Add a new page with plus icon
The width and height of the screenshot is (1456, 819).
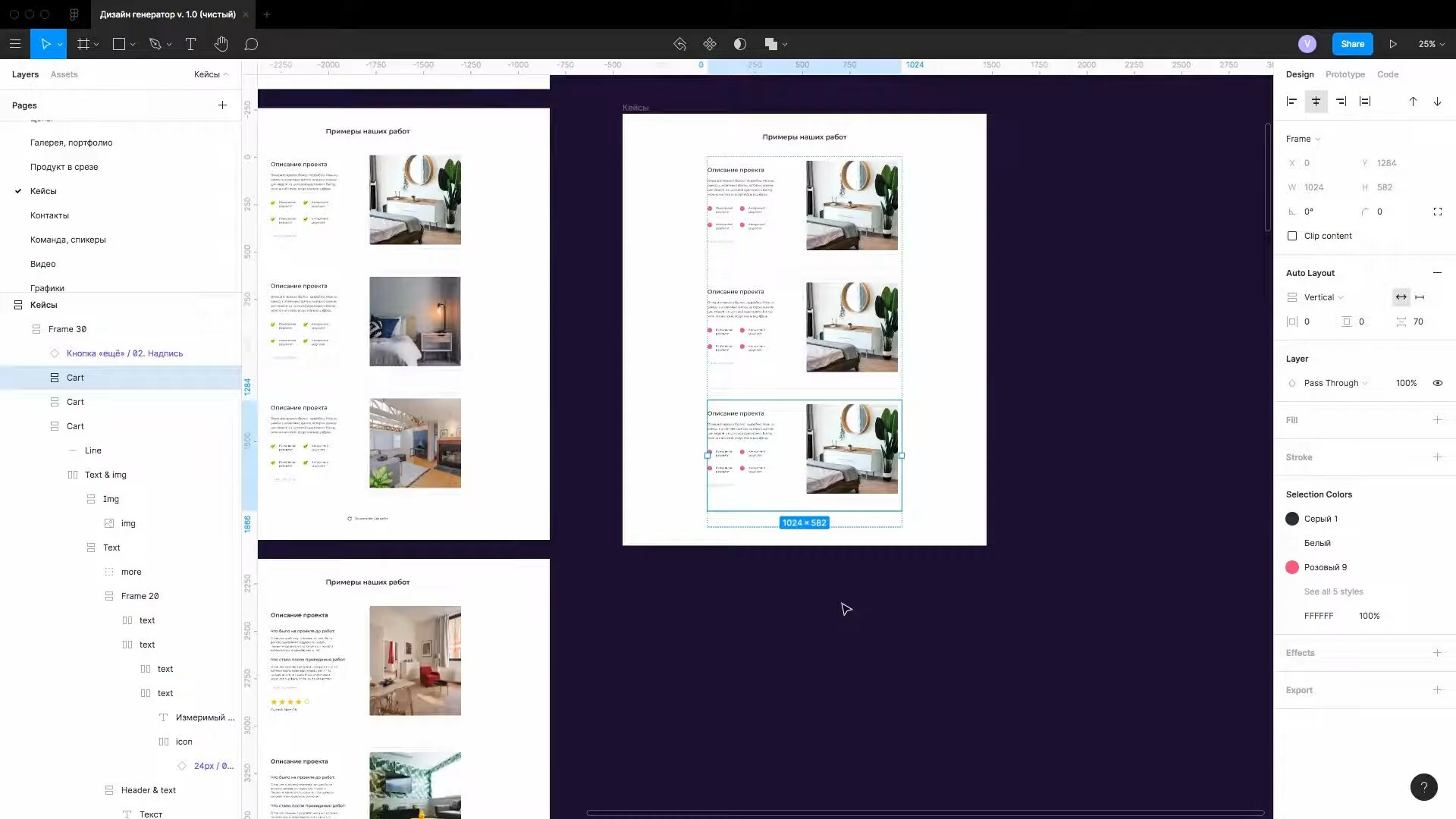pyautogui.click(x=222, y=105)
